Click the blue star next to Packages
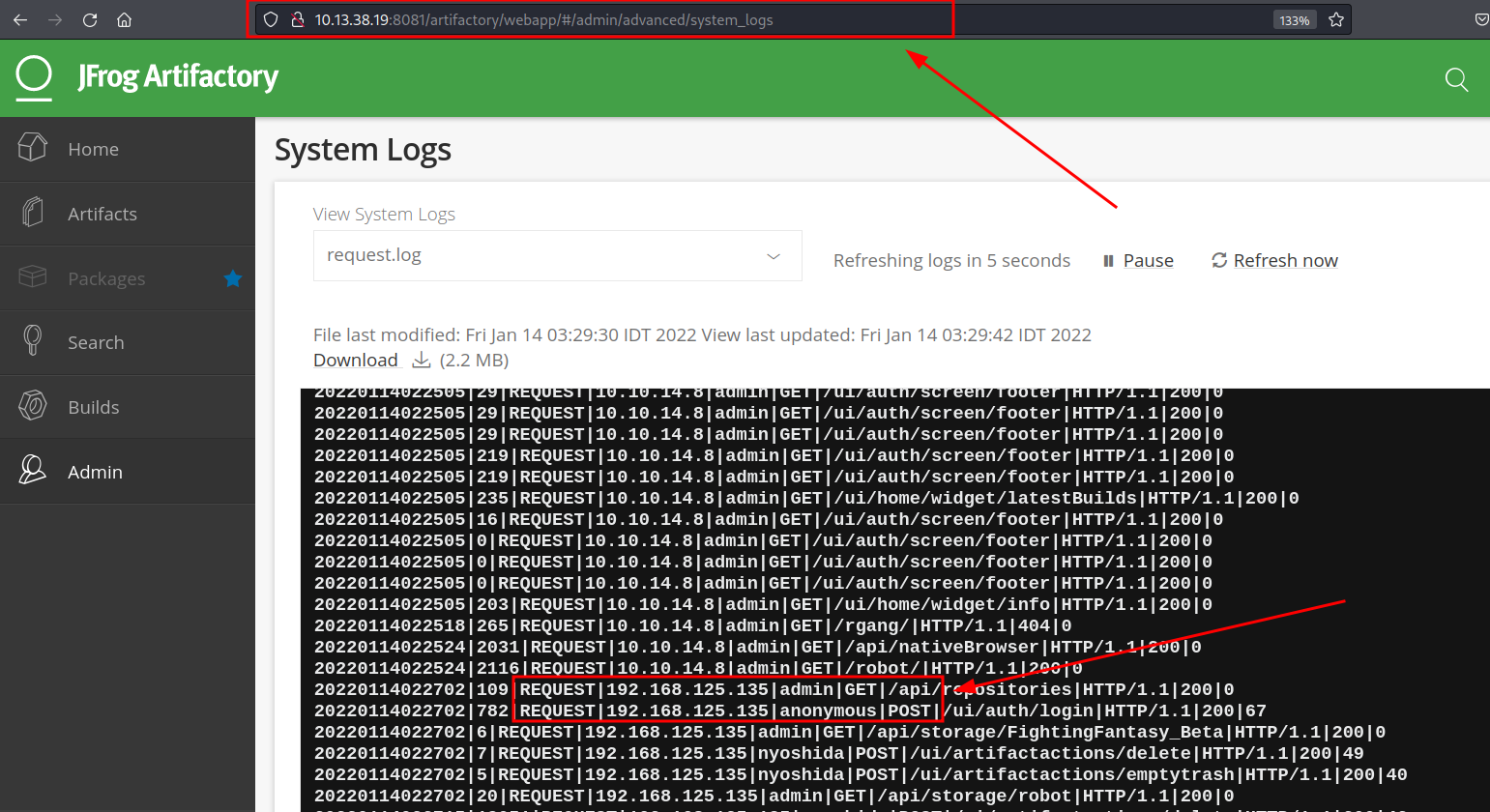This screenshot has width=1490, height=812. pos(233,278)
